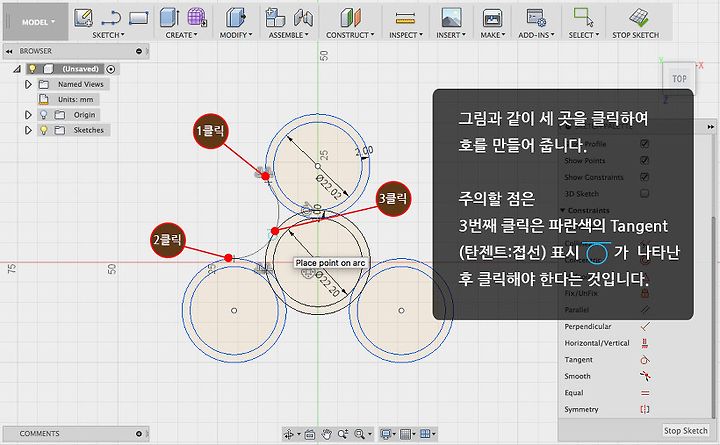
Task: Open the Add-Ins menu
Action: [536, 35]
